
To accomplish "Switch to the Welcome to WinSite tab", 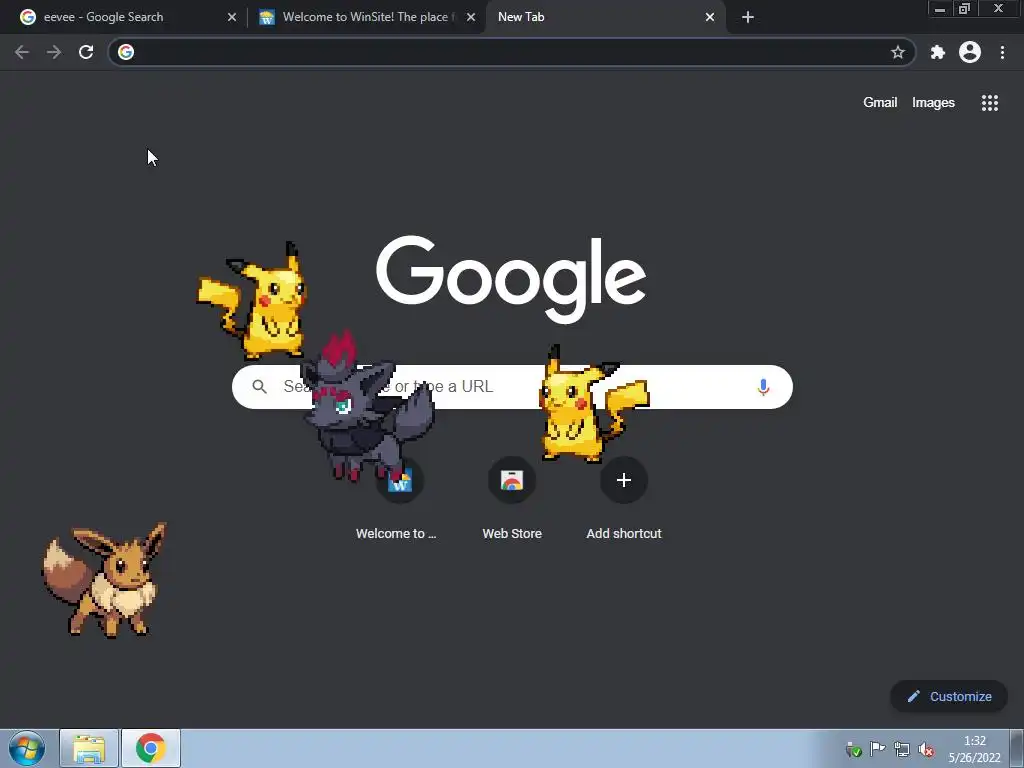I will 365,17.
